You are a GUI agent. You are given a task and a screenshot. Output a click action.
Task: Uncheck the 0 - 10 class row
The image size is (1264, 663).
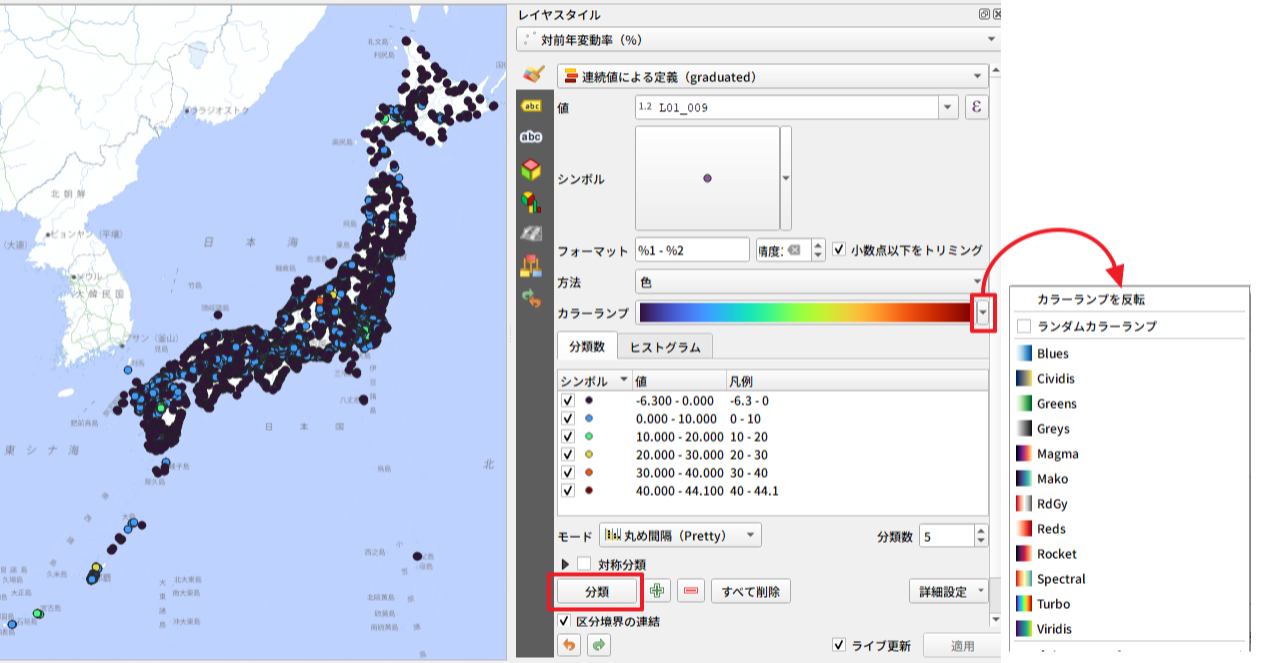tap(568, 419)
